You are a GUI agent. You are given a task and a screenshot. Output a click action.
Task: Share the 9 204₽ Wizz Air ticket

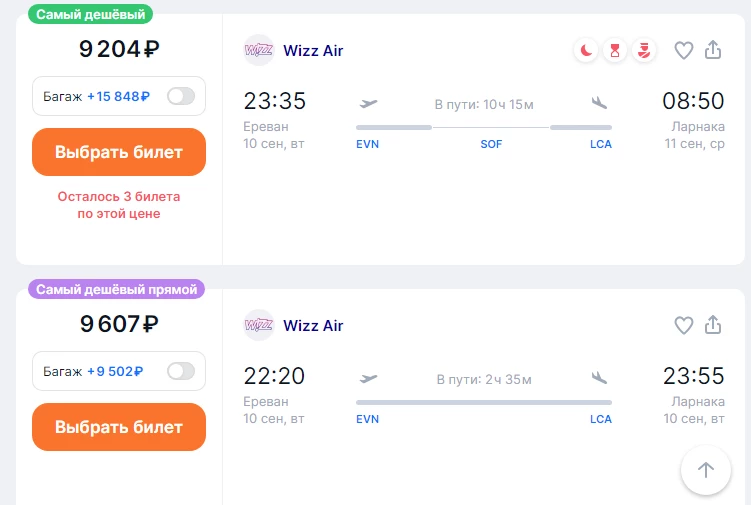click(713, 50)
